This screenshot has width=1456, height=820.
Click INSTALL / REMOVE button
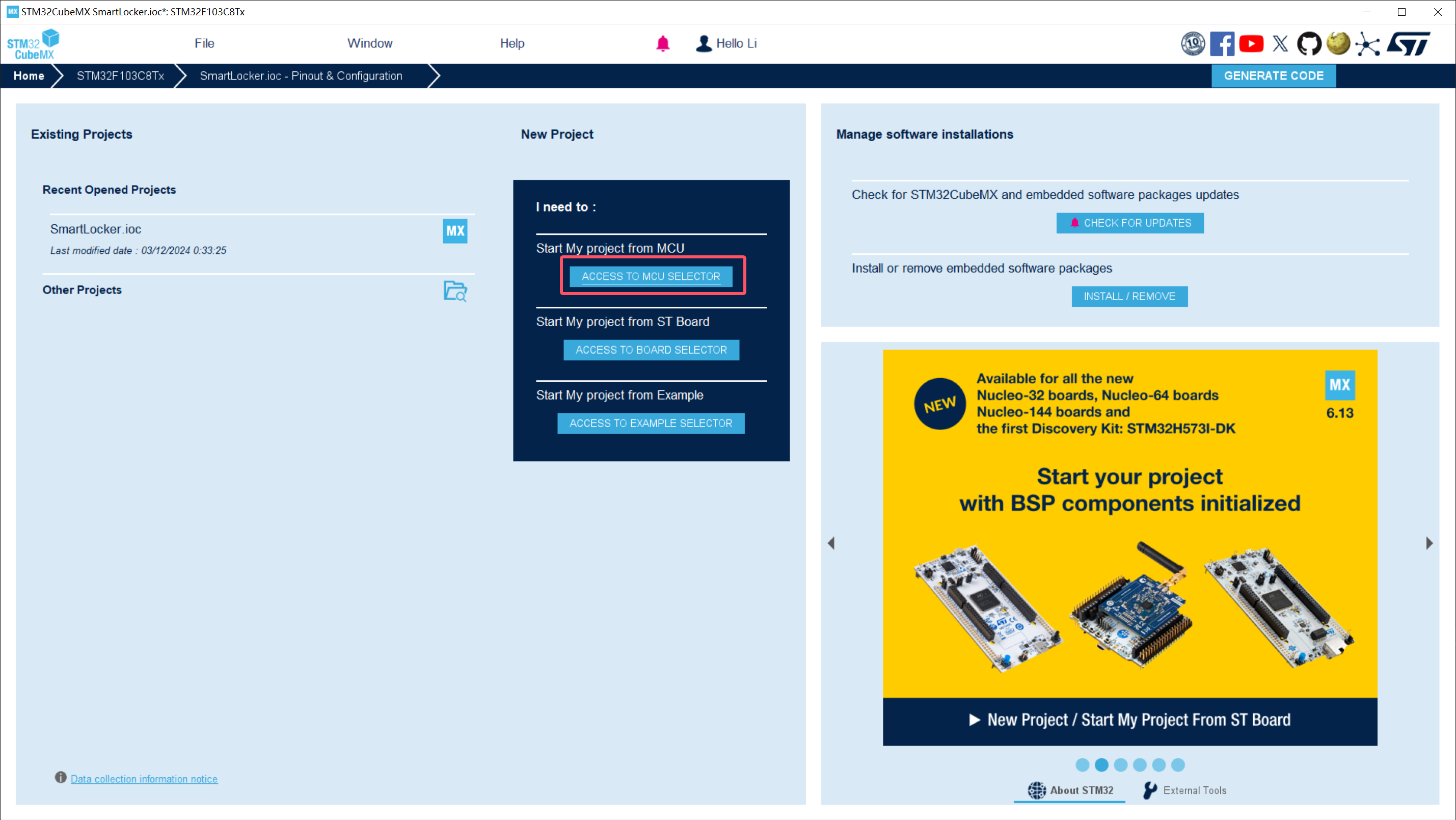[1129, 296]
